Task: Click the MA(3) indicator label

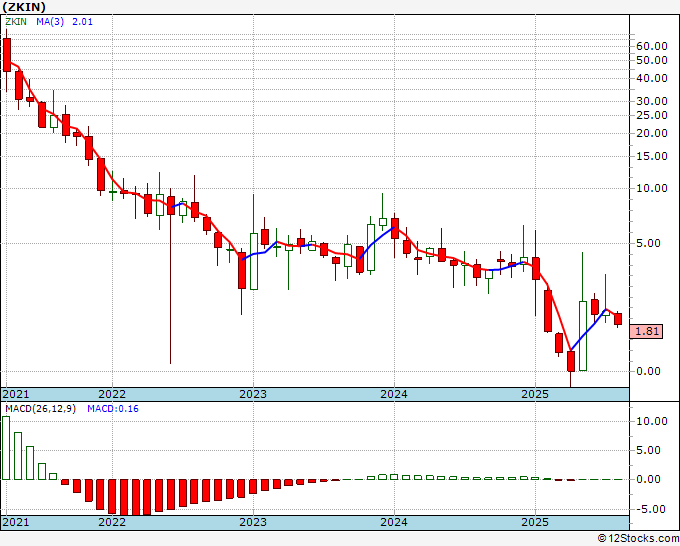Action: [x=50, y=22]
